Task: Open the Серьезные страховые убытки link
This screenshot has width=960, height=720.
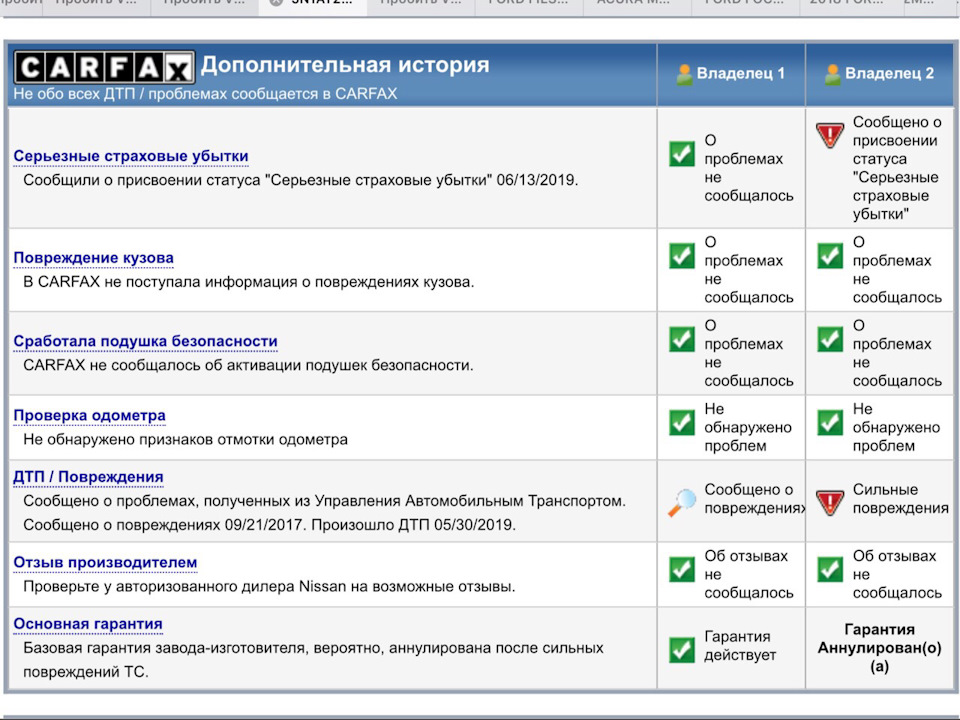Action: (x=131, y=156)
